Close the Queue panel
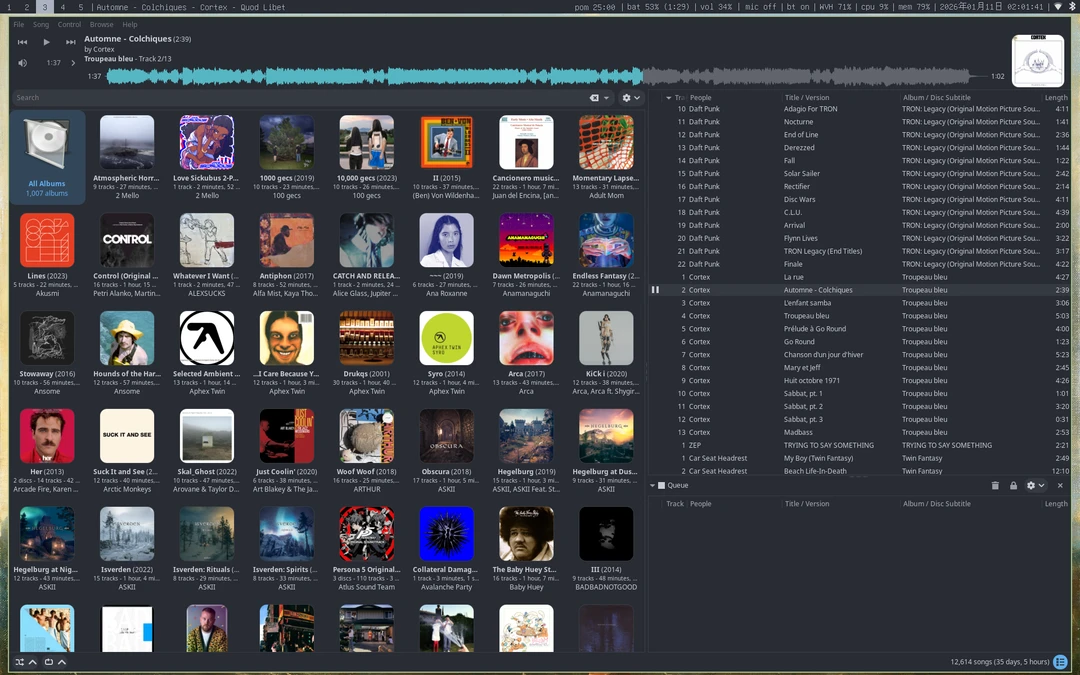Image resolution: width=1080 pixels, height=675 pixels. click(x=1060, y=485)
